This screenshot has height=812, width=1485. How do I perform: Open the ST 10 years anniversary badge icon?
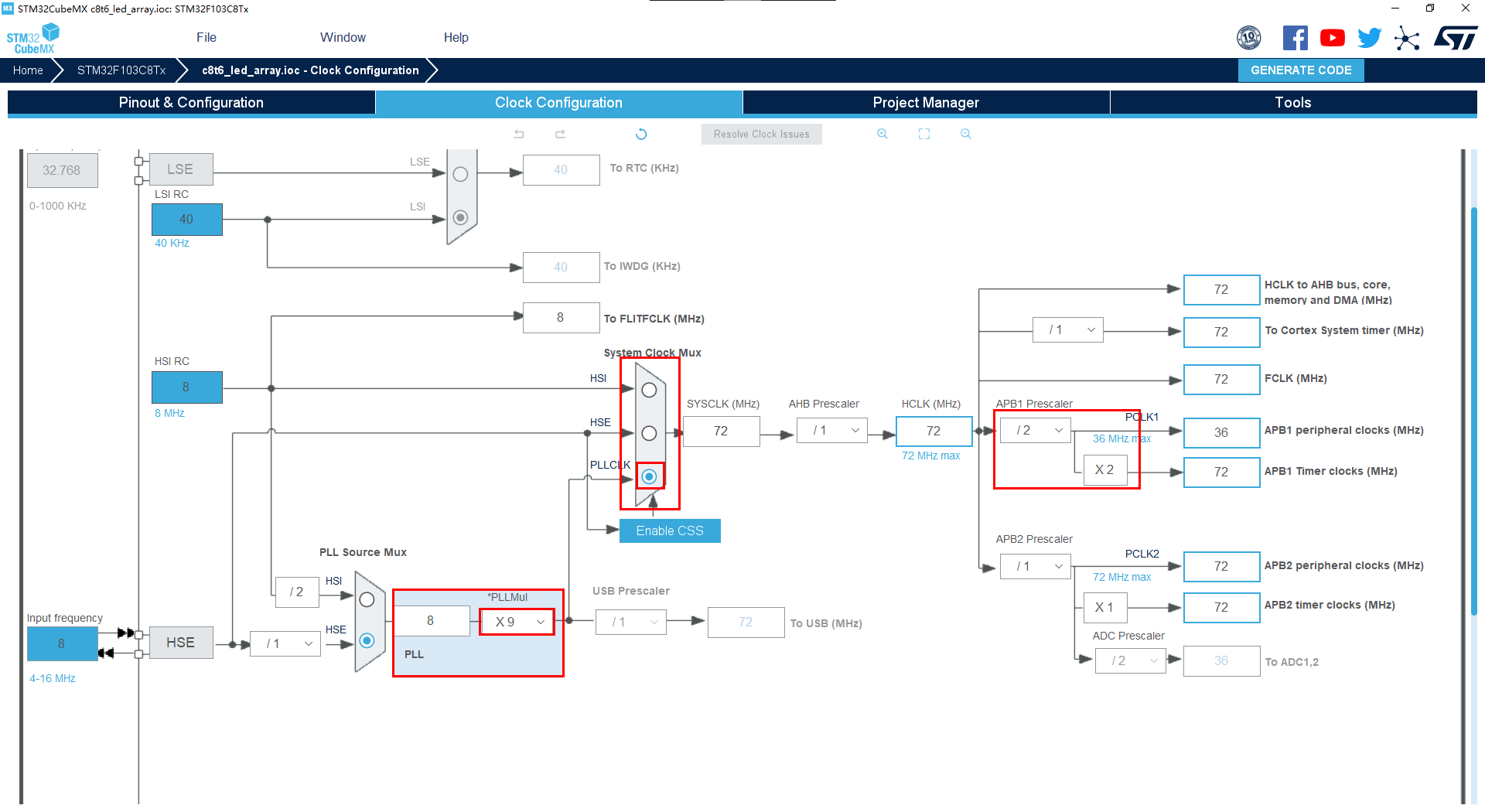click(x=1249, y=38)
